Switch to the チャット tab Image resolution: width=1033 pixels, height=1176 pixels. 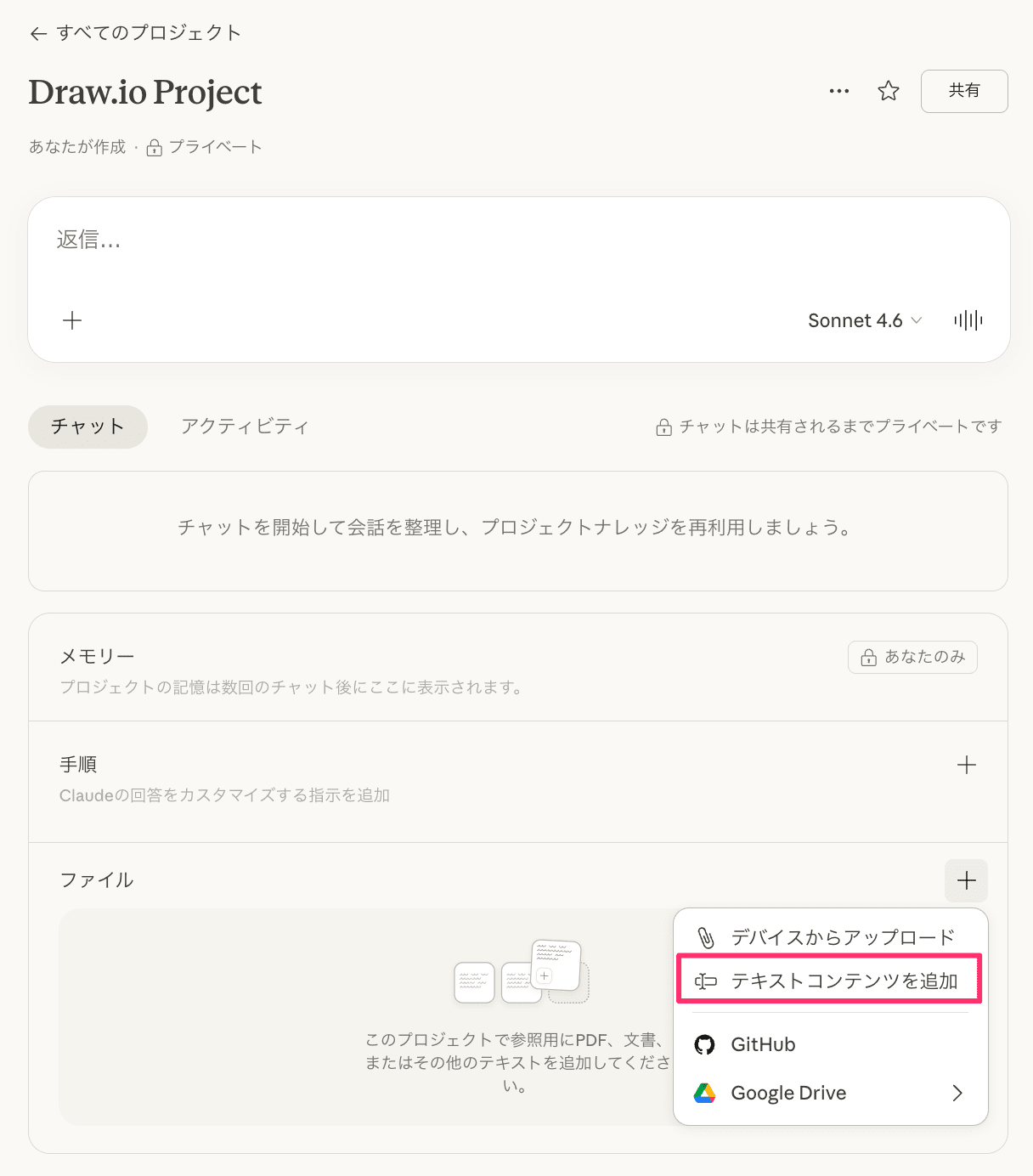pos(87,427)
